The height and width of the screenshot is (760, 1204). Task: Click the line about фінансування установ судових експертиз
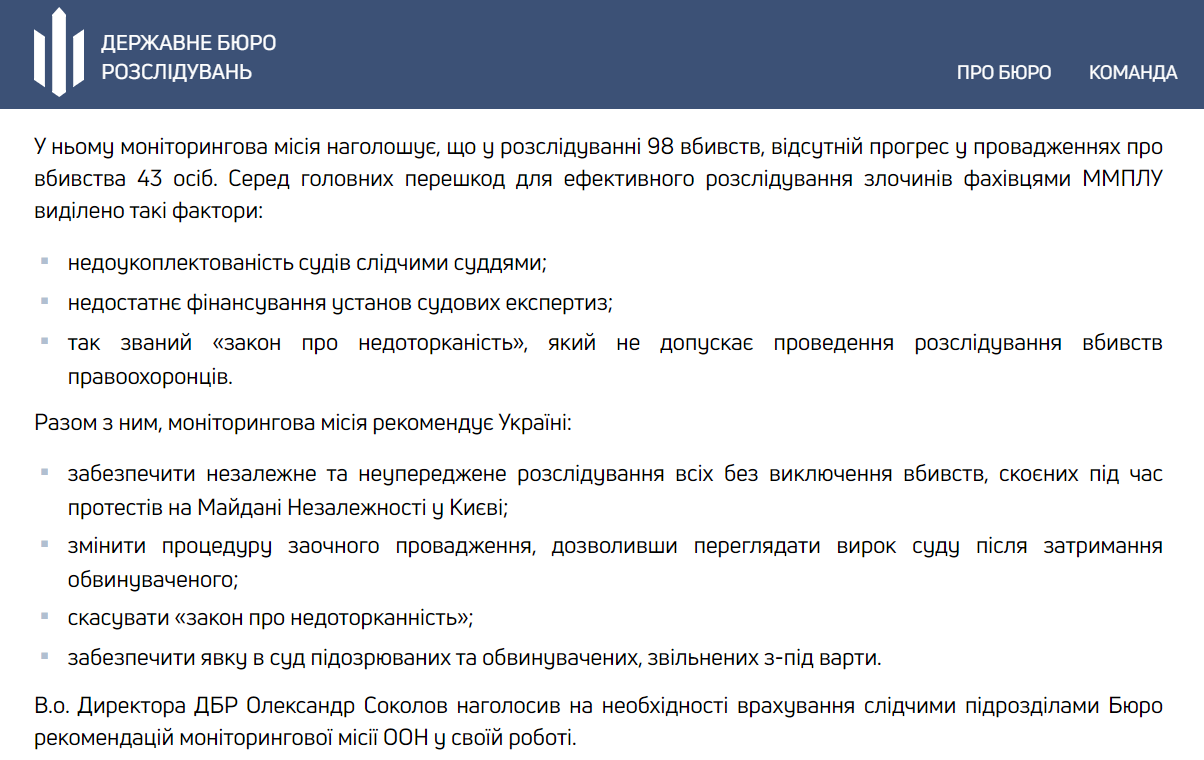click(340, 302)
